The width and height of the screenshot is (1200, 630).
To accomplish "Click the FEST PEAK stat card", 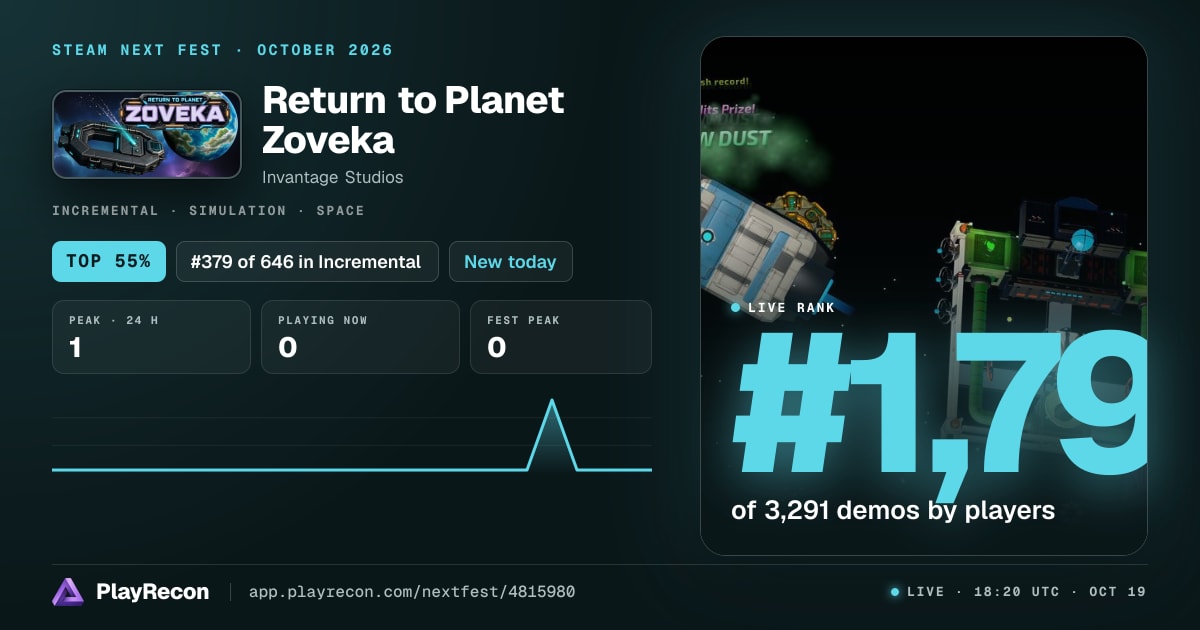I will pos(561,337).
